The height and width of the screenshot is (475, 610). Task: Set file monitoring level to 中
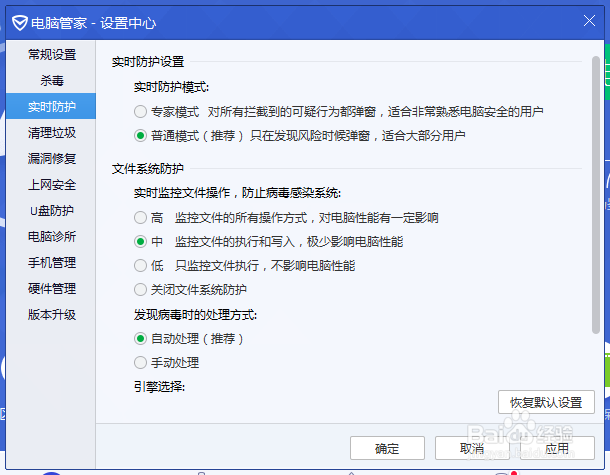click(140, 242)
